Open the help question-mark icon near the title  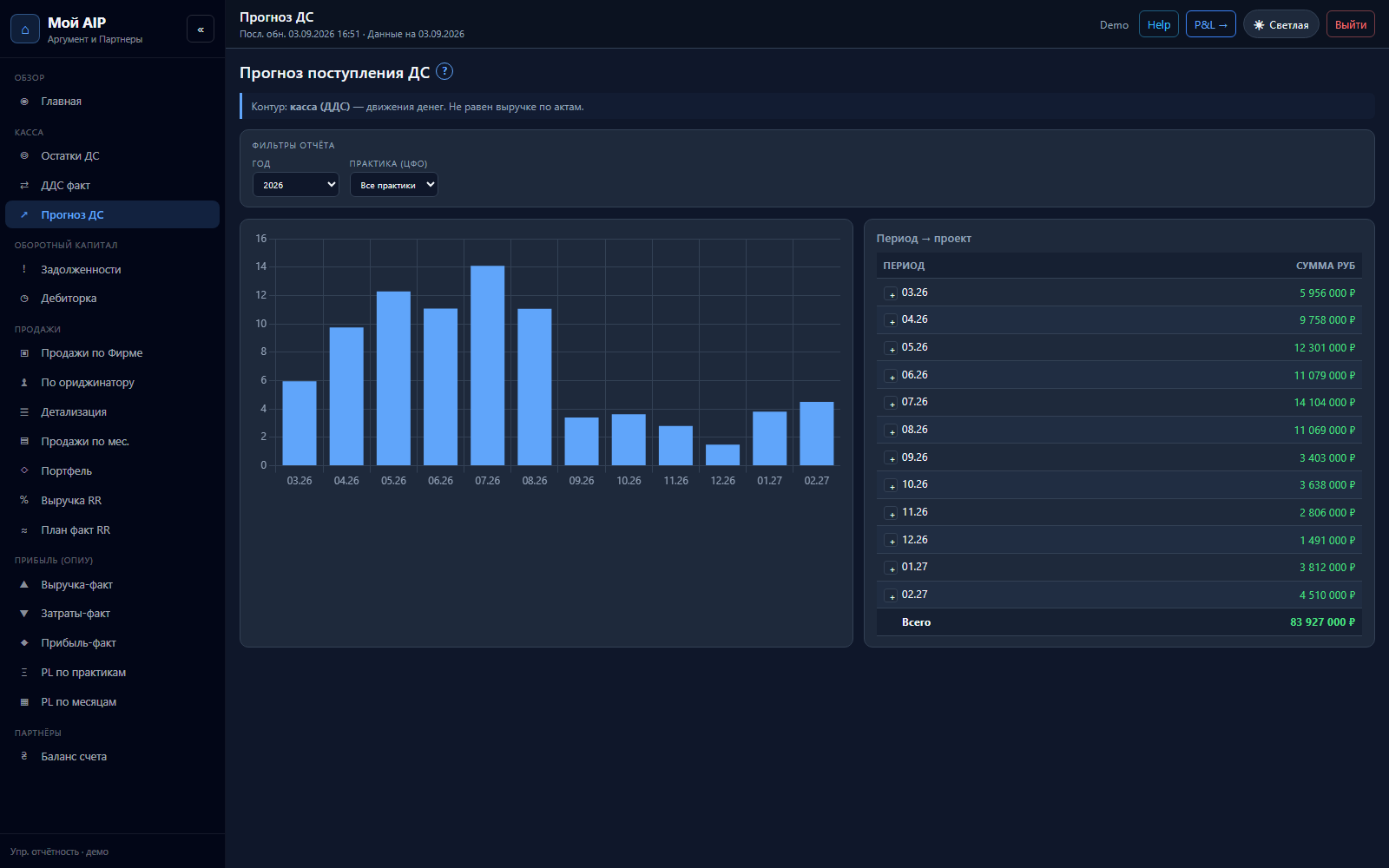click(x=444, y=71)
